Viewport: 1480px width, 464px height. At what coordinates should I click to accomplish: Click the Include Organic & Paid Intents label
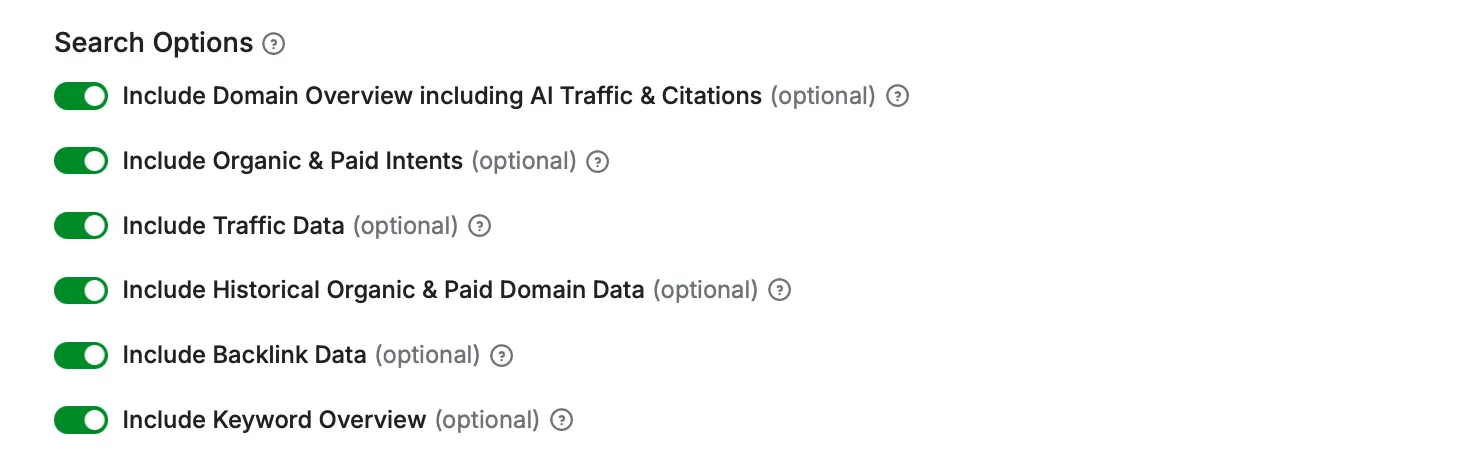coord(292,161)
